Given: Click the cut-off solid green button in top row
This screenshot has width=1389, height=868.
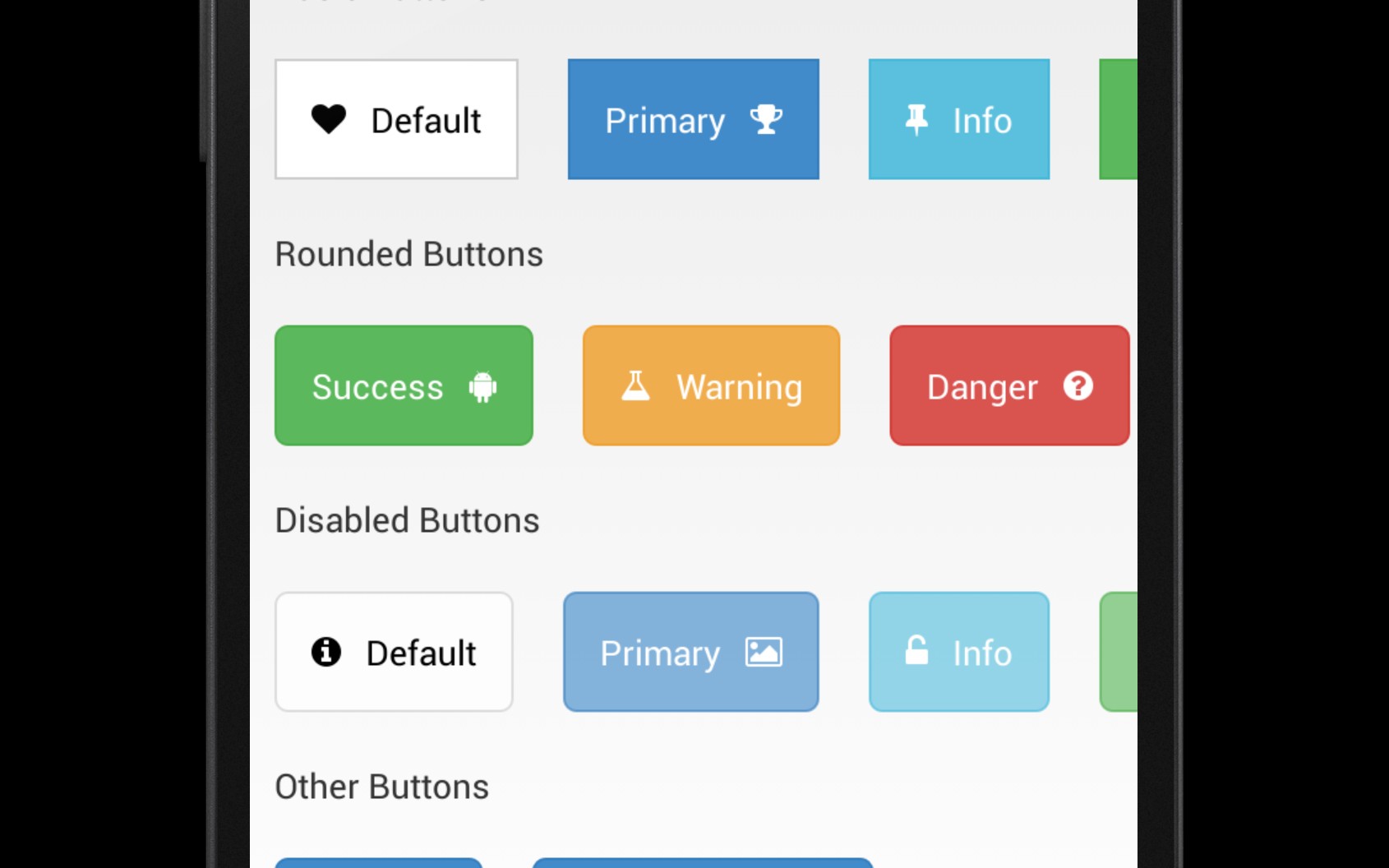Looking at the screenshot, I should (1119, 119).
